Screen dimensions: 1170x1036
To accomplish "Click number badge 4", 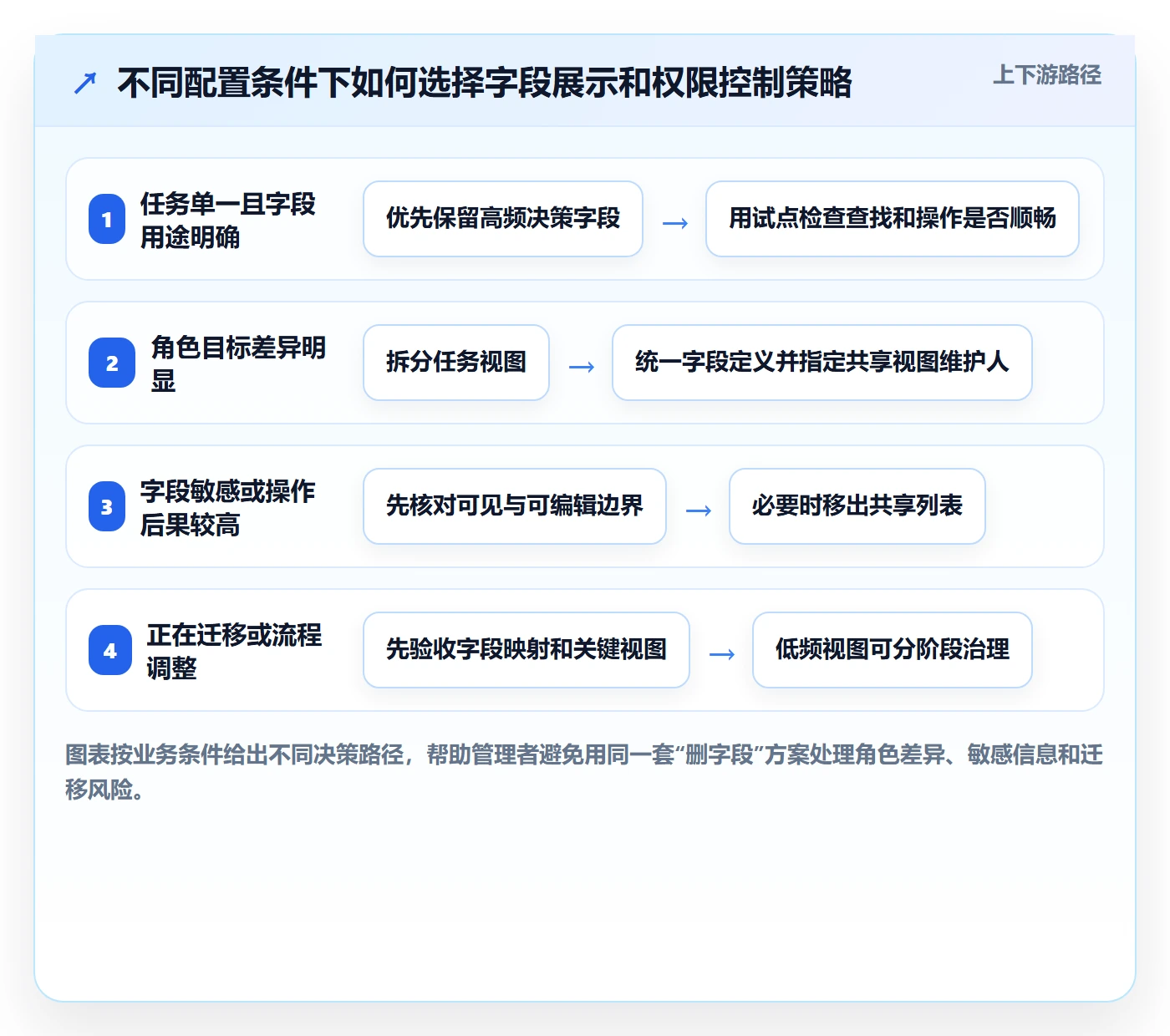I will 110,650.
